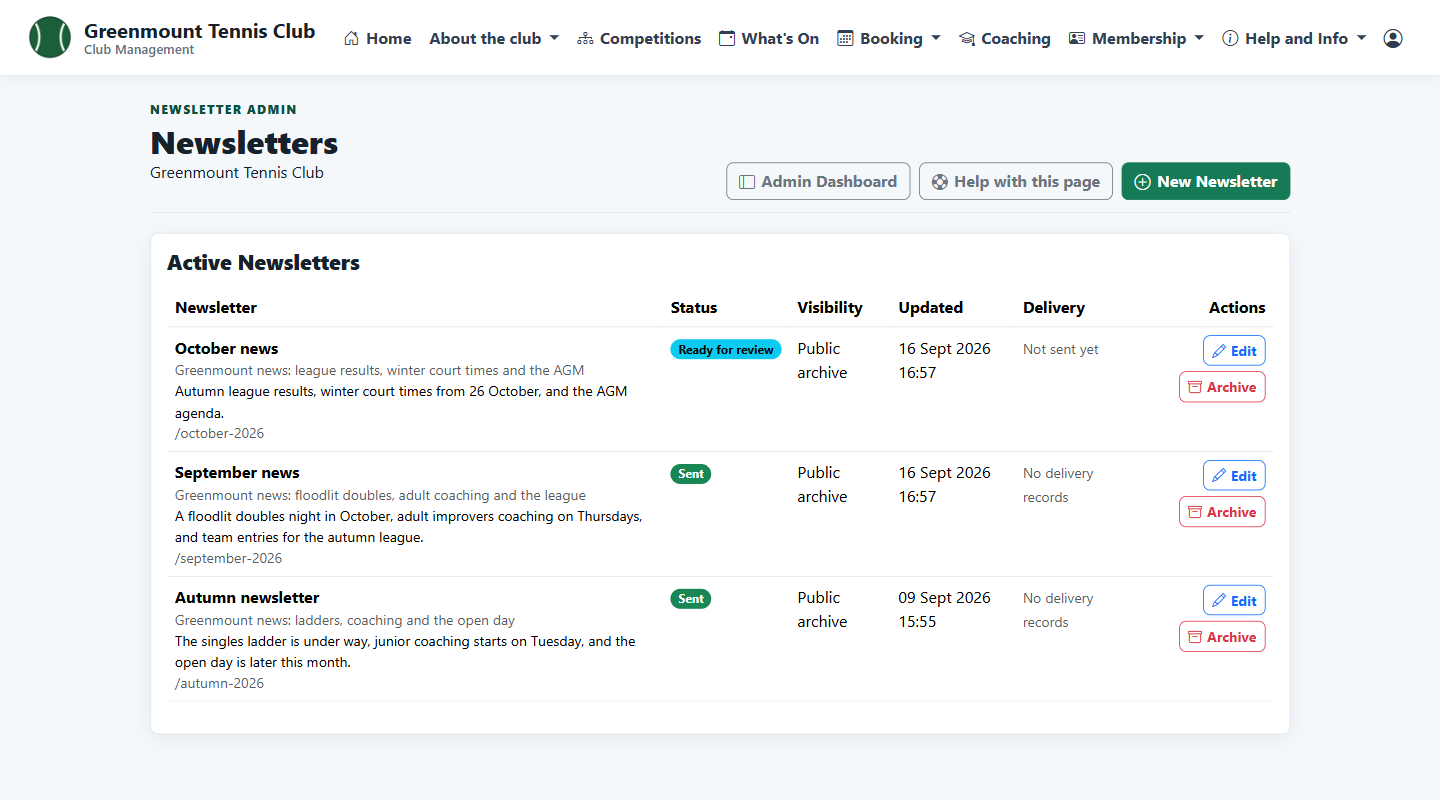1440x800 pixels.
Task: Open the user account profile icon
Action: tap(1393, 39)
